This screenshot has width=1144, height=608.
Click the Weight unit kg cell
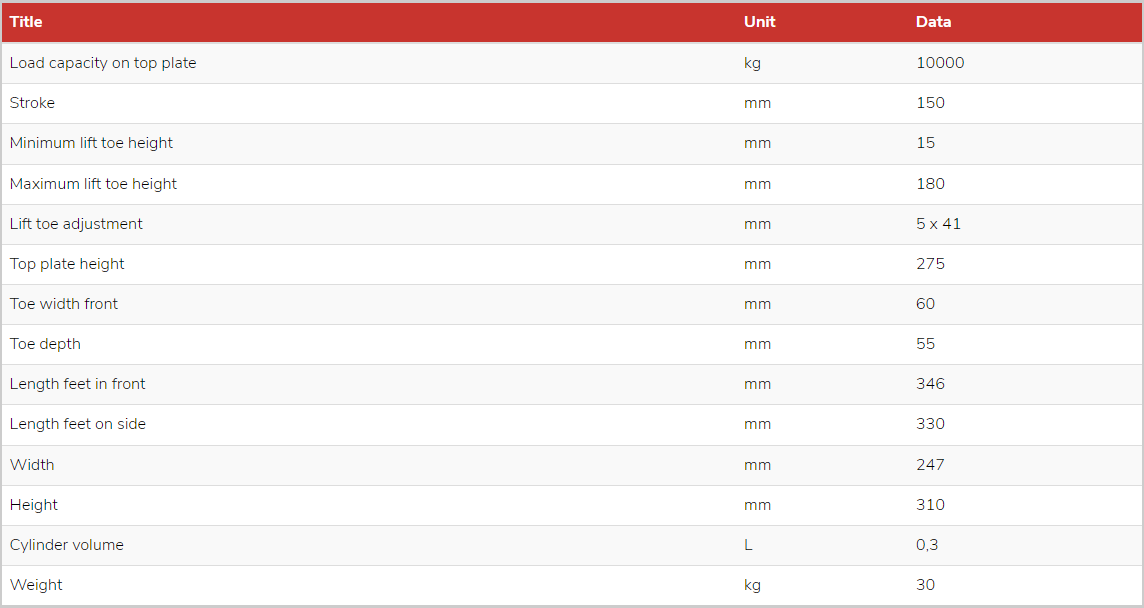tap(752, 585)
